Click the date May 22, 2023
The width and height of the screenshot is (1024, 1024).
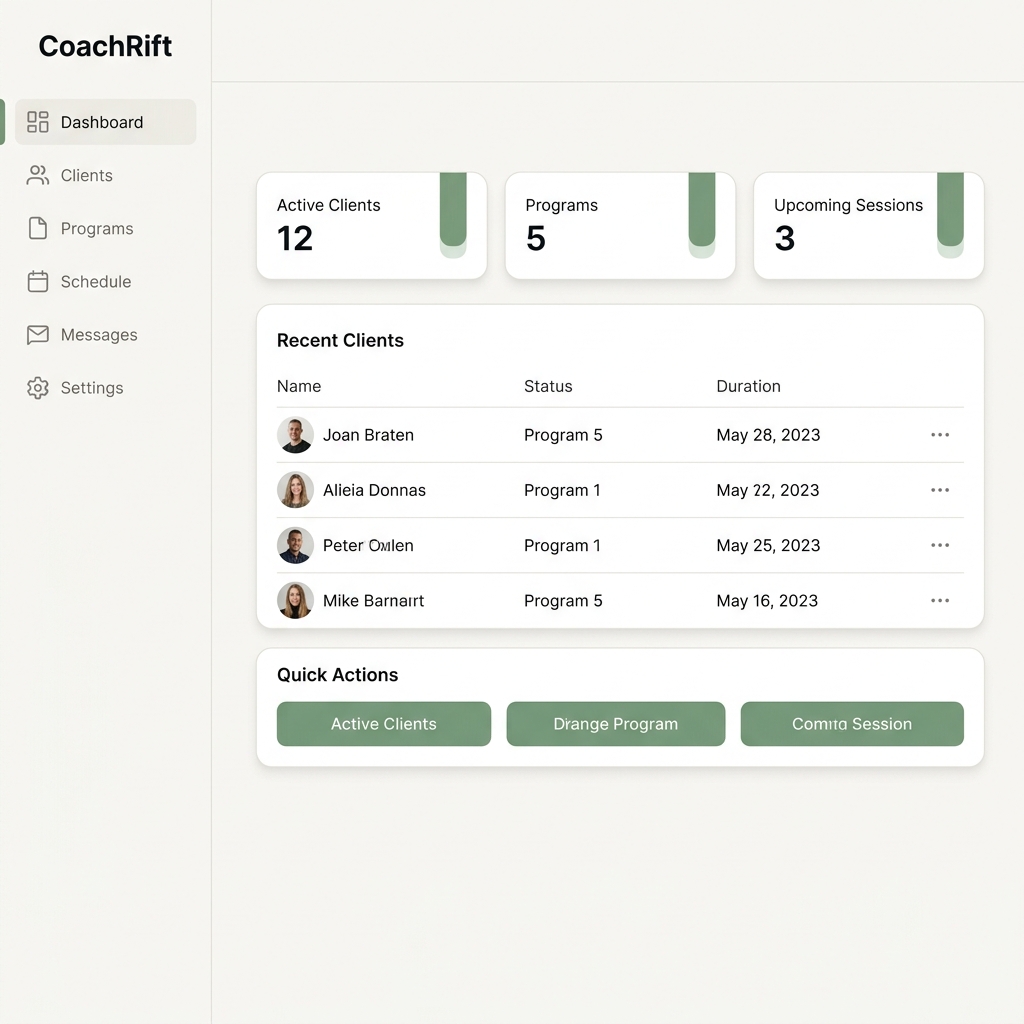(767, 490)
